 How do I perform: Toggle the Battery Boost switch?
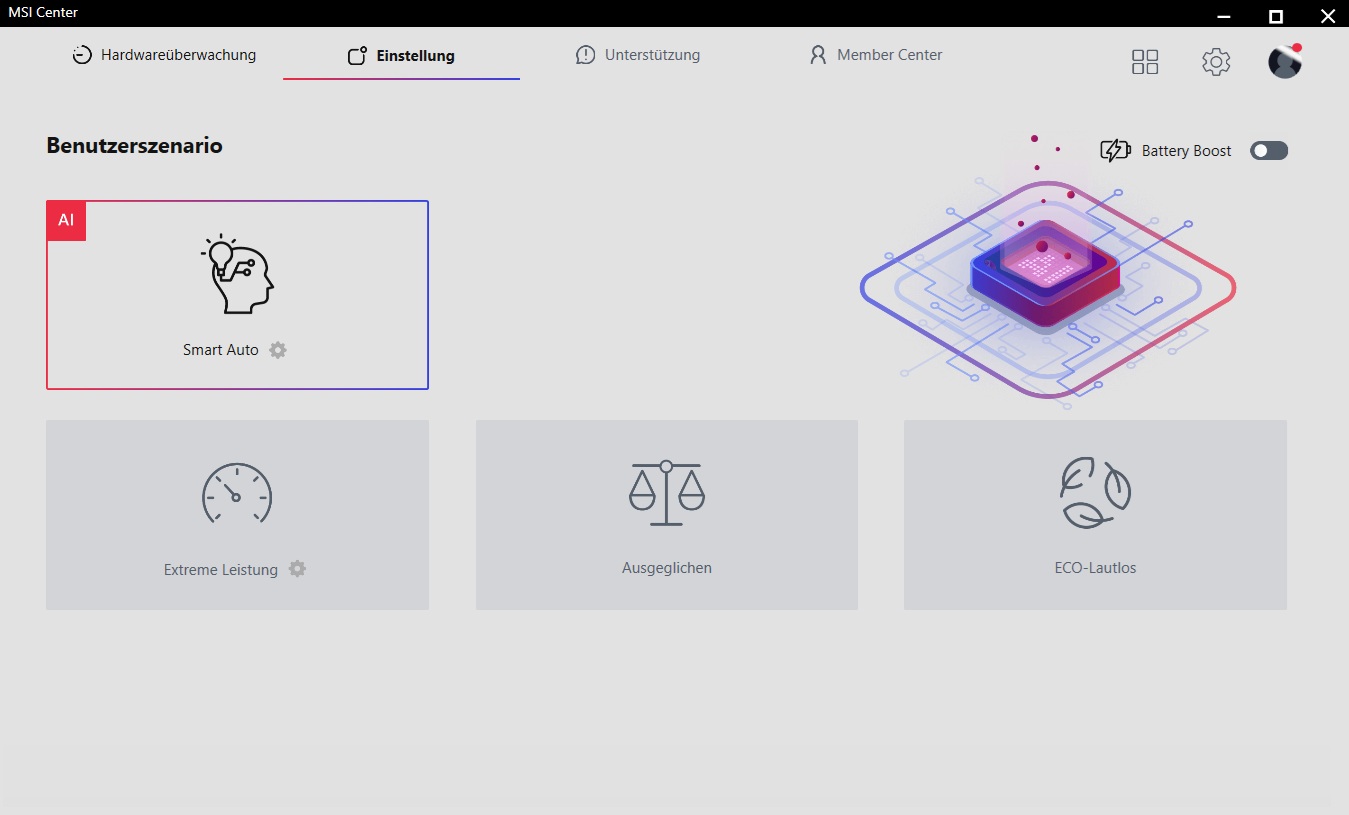point(1269,150)
